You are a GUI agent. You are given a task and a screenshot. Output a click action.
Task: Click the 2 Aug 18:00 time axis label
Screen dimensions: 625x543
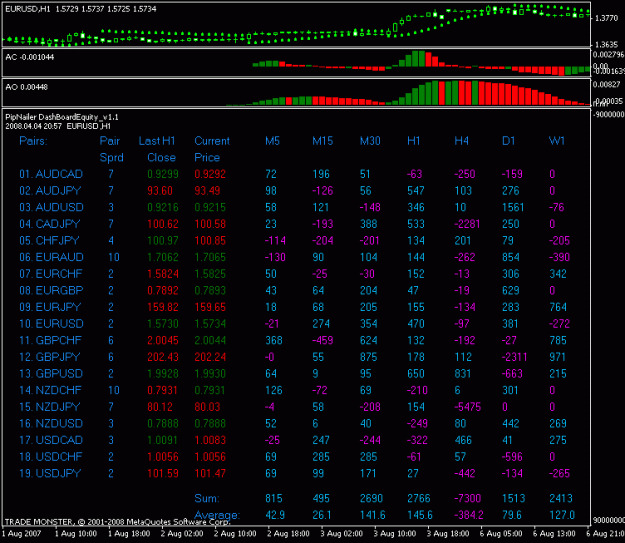pyautogui.click(x=288, y=533)
